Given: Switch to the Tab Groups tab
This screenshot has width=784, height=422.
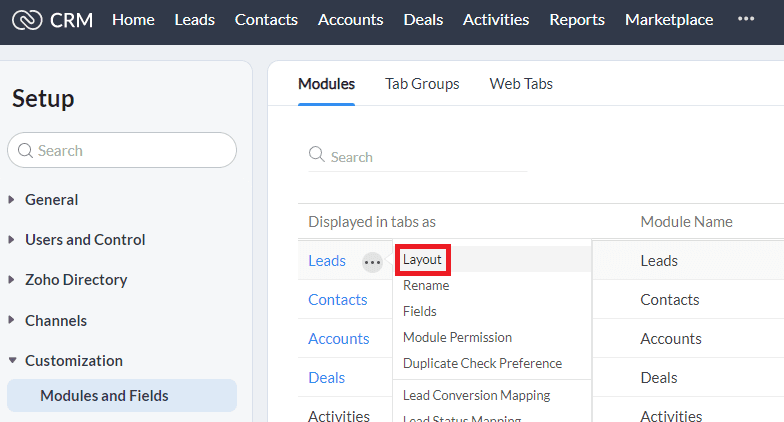Looking at the screenshot, I should tap(422, 84).
